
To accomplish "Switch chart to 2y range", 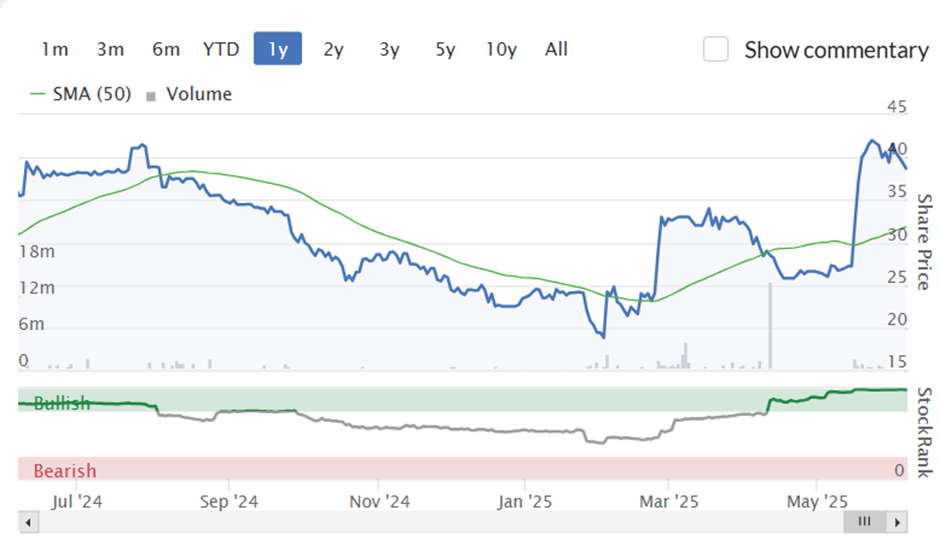I will (333, 49).
